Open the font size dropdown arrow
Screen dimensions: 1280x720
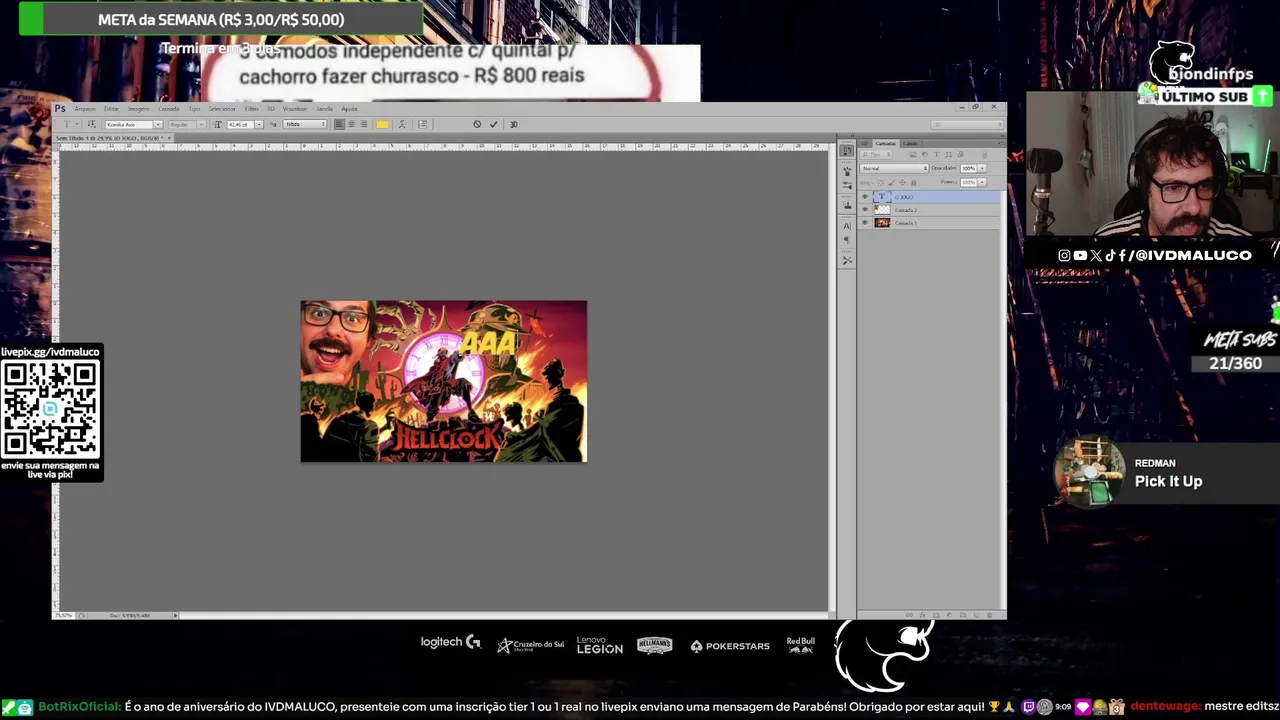point(259,124)
